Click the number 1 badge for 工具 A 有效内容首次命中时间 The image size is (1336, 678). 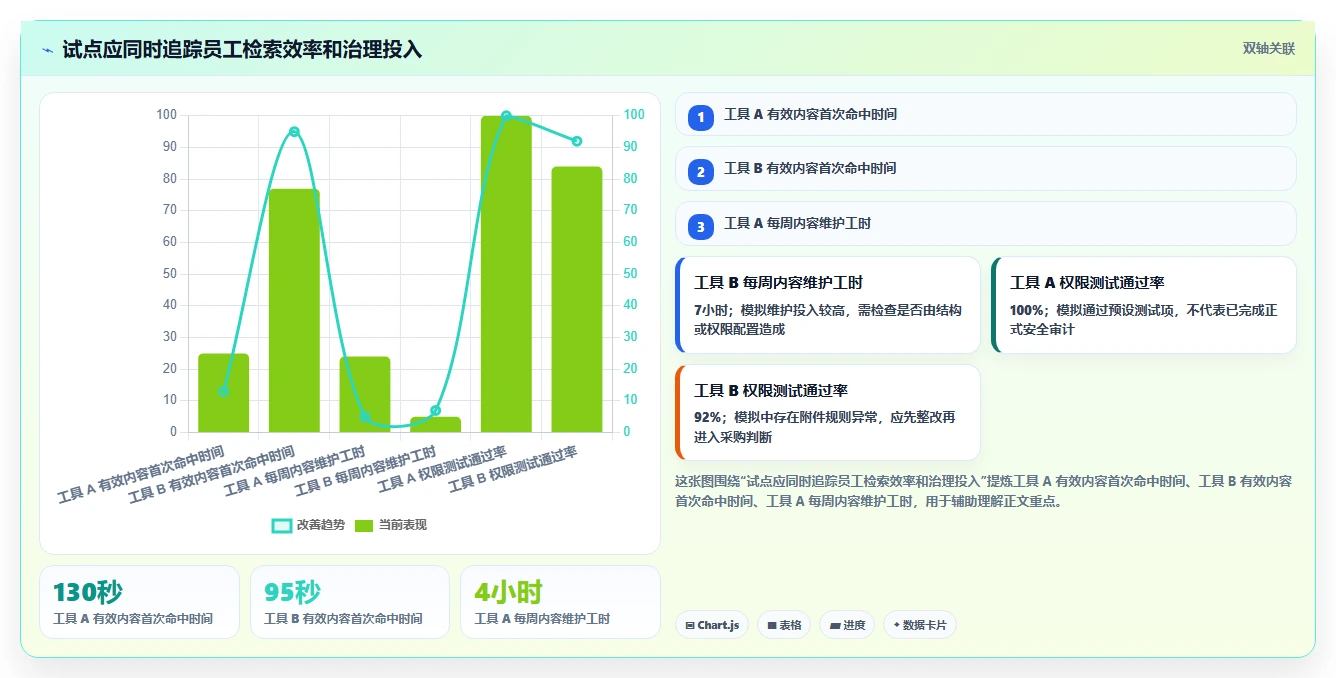coord(701,117)
